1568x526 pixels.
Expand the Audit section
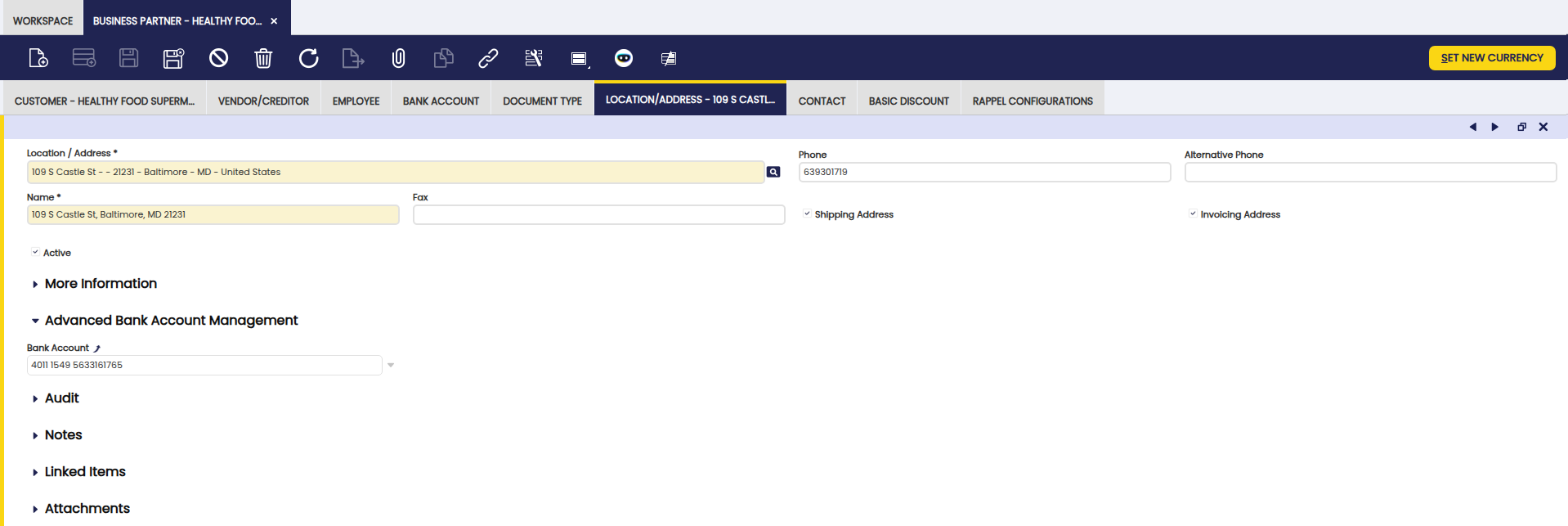pos(61,398)
